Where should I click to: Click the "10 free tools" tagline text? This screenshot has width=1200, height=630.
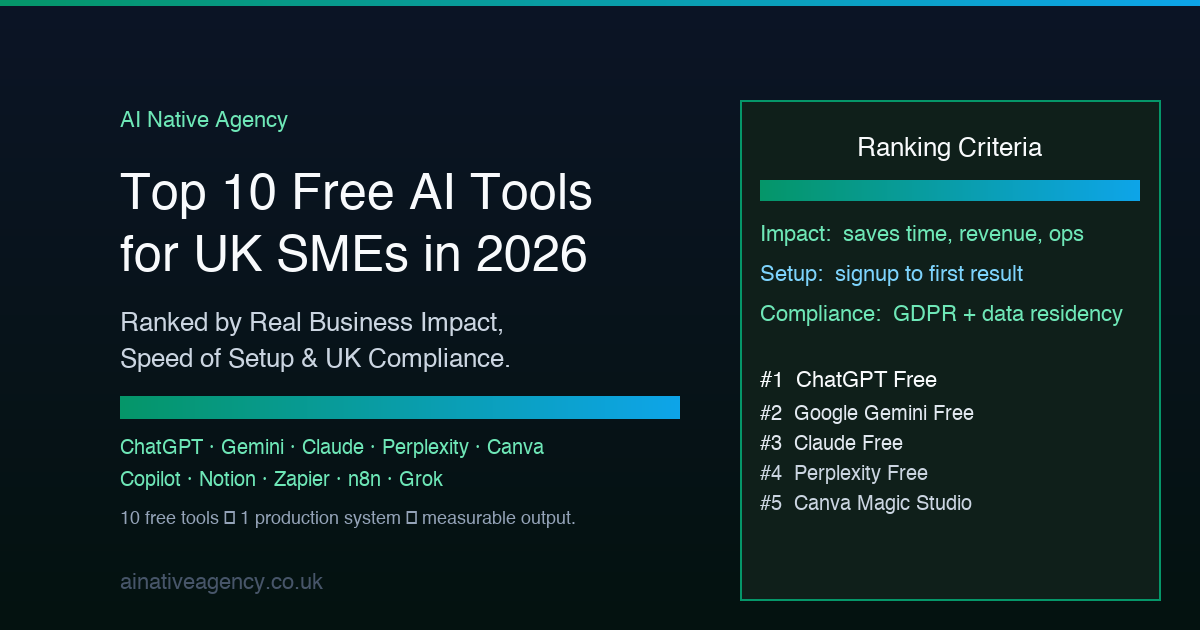tap(347, 518)
